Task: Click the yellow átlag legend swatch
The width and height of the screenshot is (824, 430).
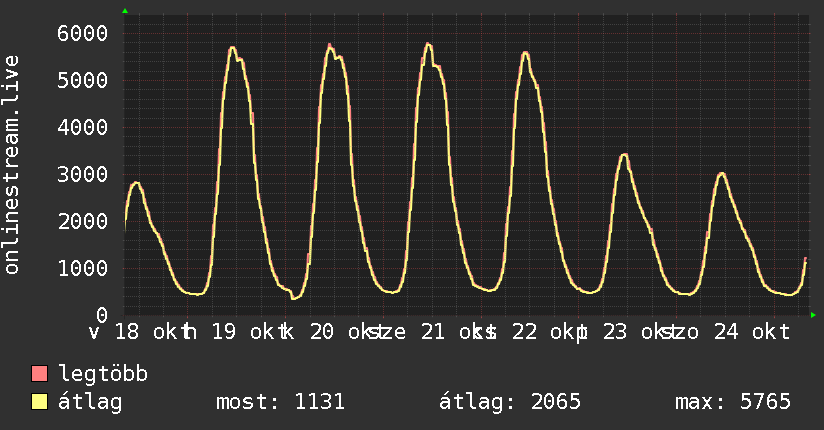Action: (x=39, y=401)
